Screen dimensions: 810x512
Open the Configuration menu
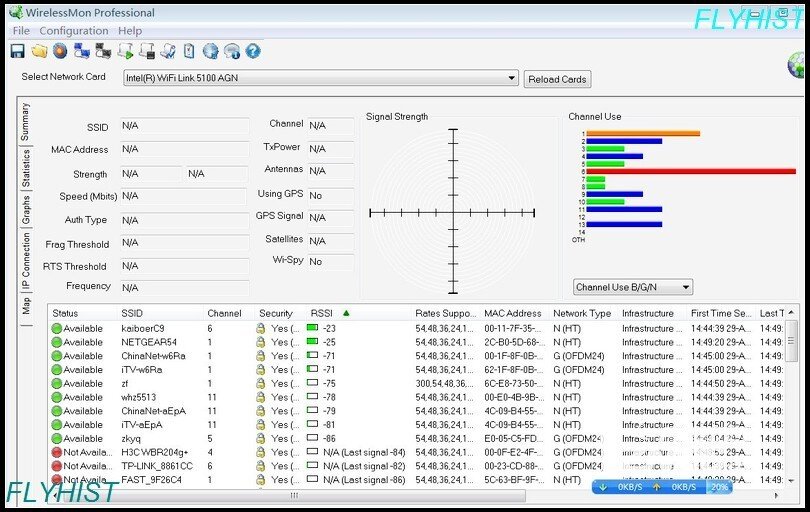click(x=74, y=31)
